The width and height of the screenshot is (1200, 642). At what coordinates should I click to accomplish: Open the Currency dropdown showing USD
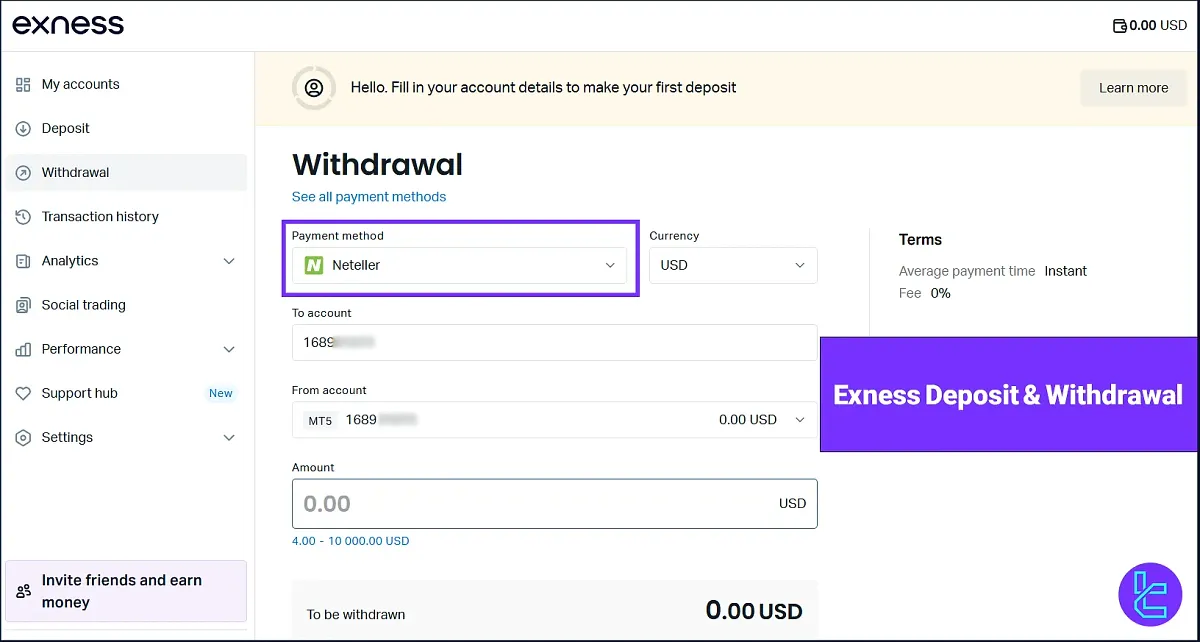[x=733, y=265]
